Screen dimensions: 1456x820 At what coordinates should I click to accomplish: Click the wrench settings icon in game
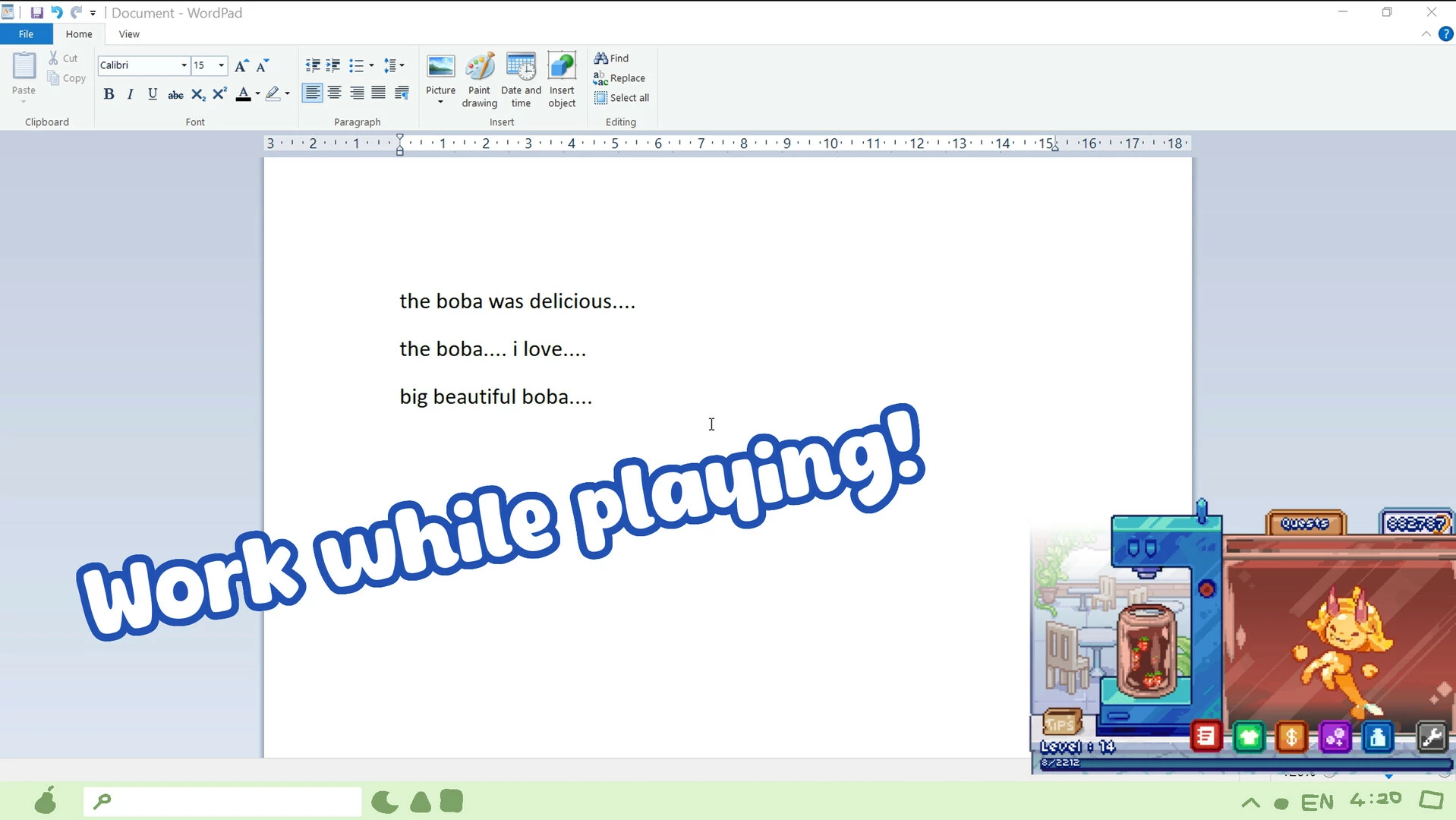point(1432,736)
